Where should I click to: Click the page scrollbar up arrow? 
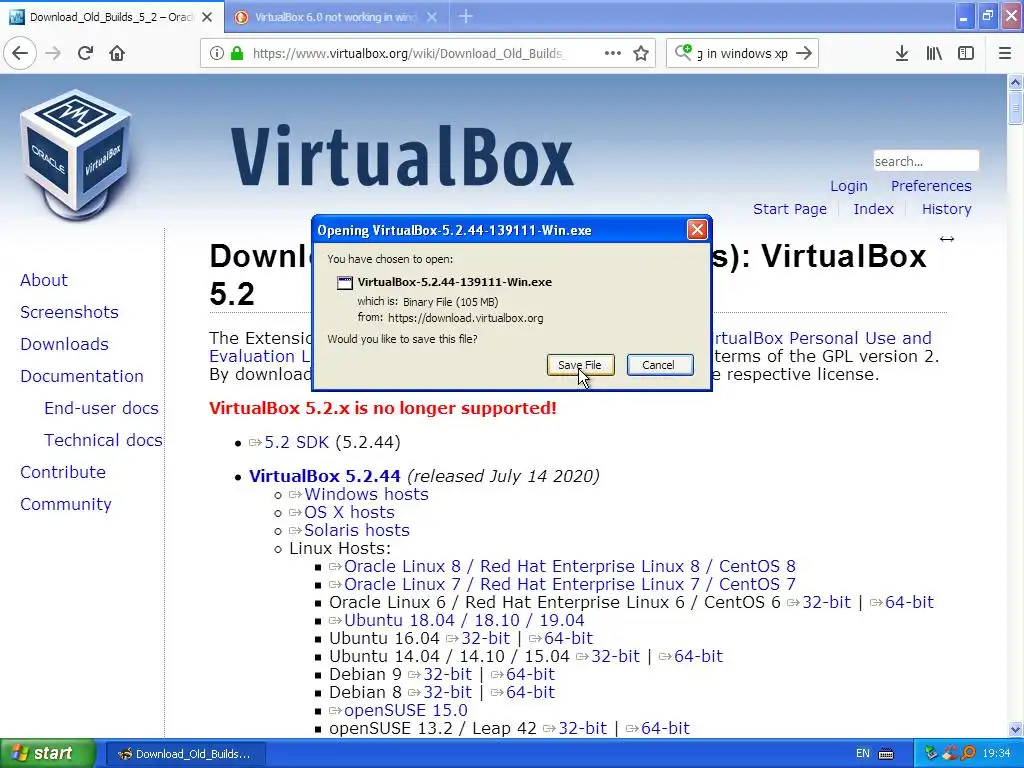[1015, 82]
